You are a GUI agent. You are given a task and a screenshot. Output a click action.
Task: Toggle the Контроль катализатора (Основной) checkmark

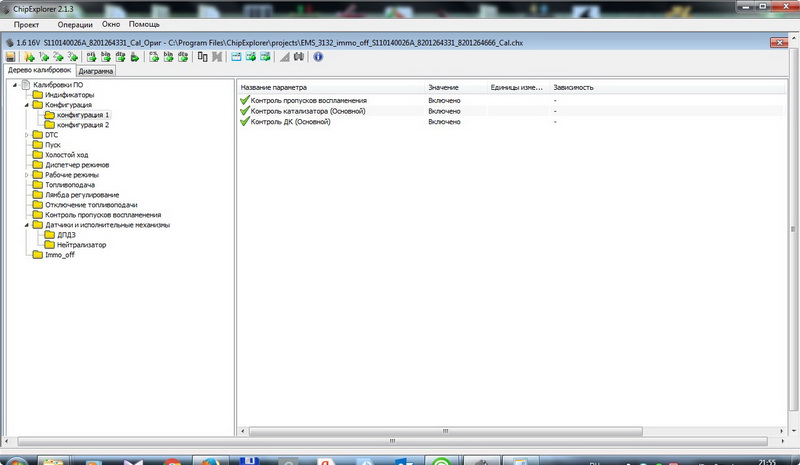click(245, 111)
